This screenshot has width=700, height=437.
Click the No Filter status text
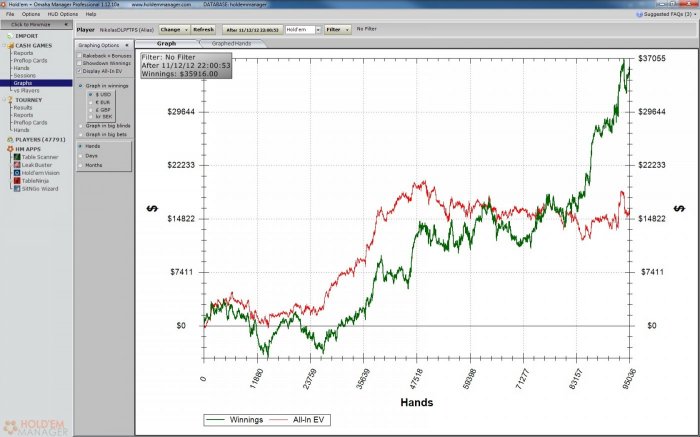click(367, 29)
